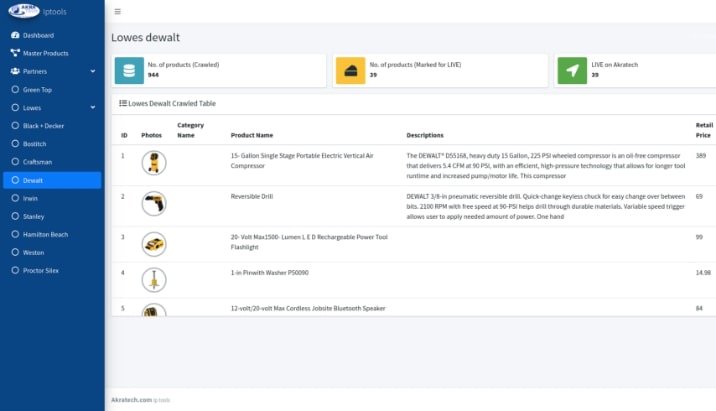Click the Category Name column header
Screen dimensions: 716x411
click(x=190, y=130)
